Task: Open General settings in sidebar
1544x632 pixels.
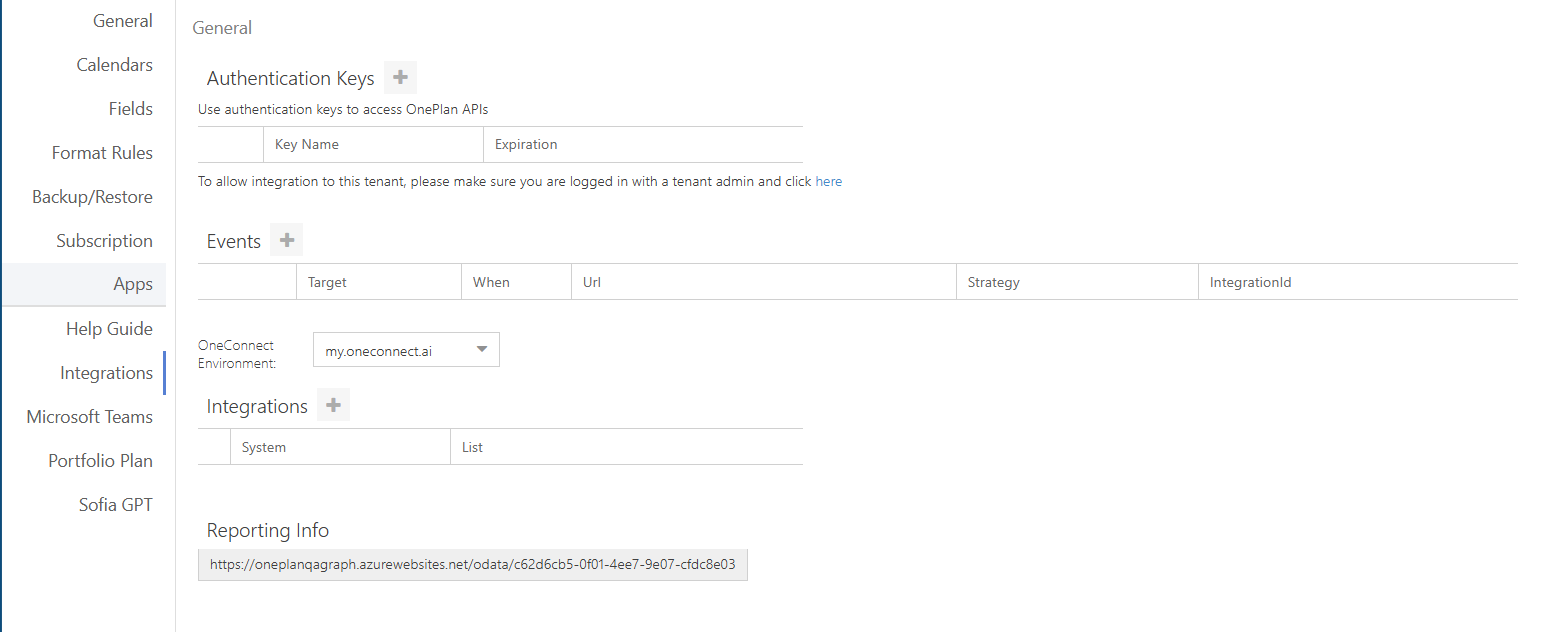Action: click(x=123, y=21)
